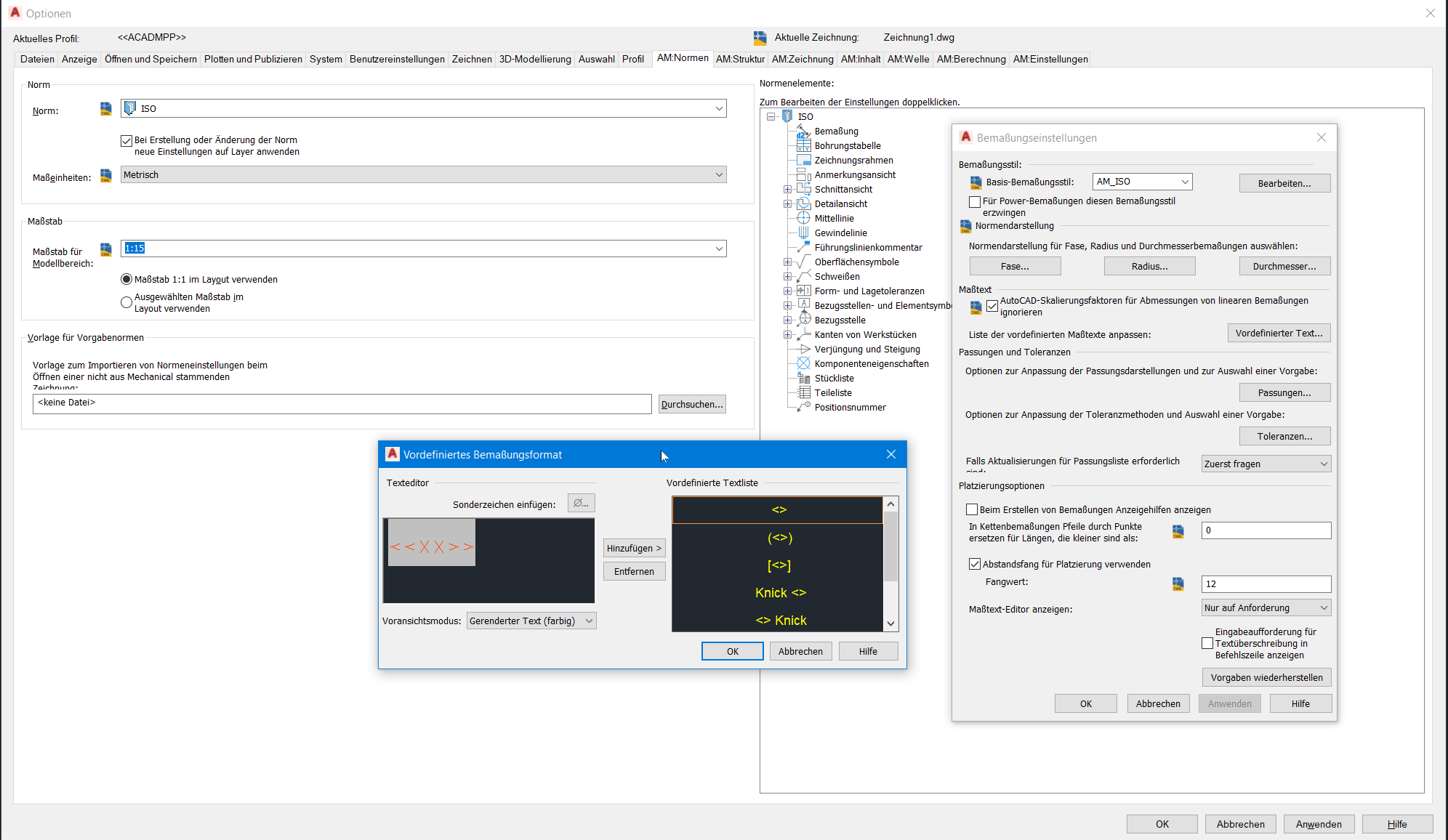Image resolution: width=1448 pixels, height=840 pixels.
Task: Click the Stückliste tree icon
Action: 803,378
